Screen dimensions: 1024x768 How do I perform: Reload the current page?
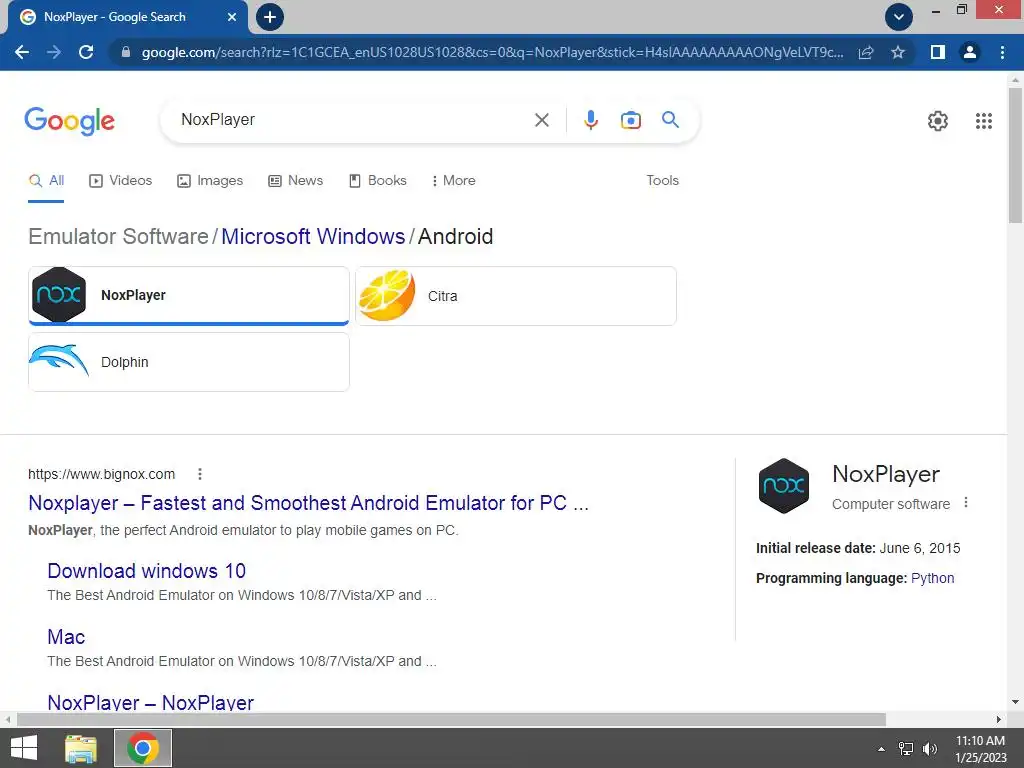86,52
